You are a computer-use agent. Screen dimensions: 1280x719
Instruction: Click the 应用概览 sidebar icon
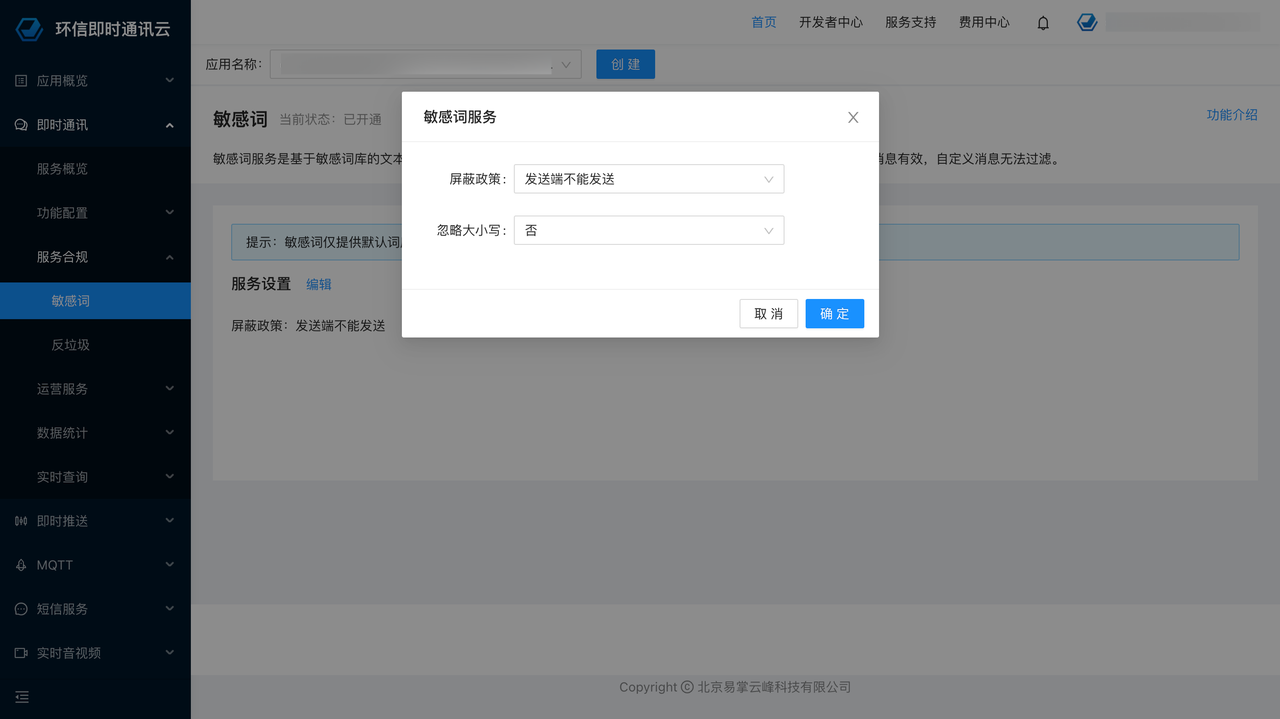pos(21,81)
